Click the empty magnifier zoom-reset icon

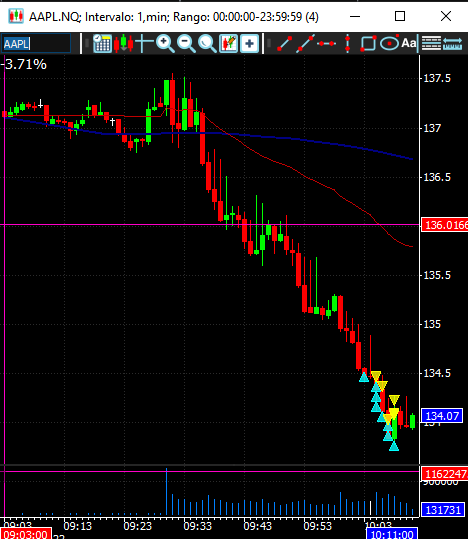pyautogui.click(x=207, y=43)
